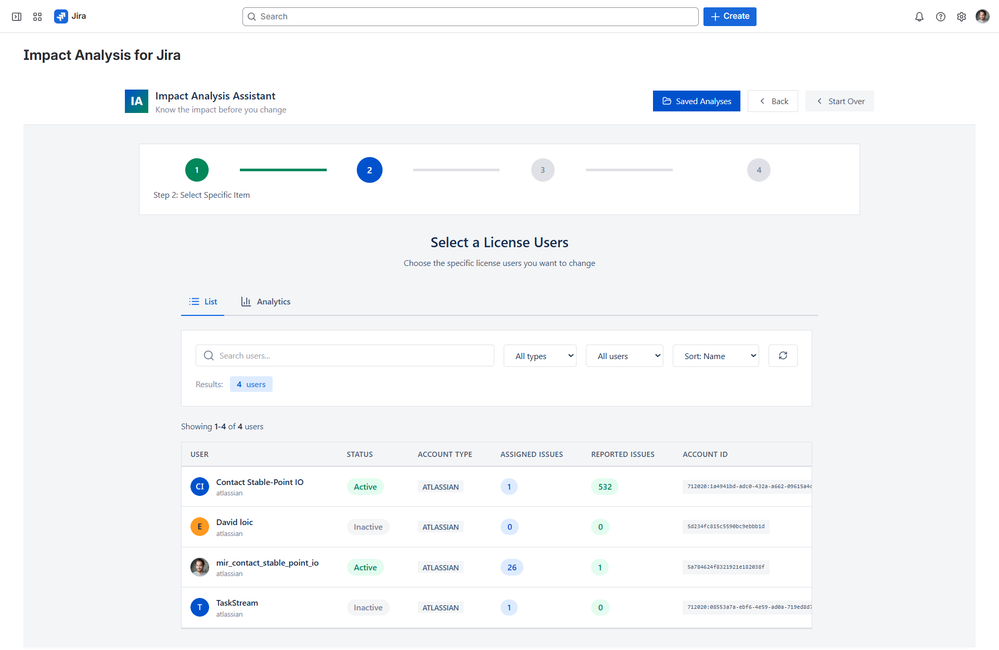Screen dimensions: 999x650
Task: Open the settings gear icon
Action: [x=961, y=17]
